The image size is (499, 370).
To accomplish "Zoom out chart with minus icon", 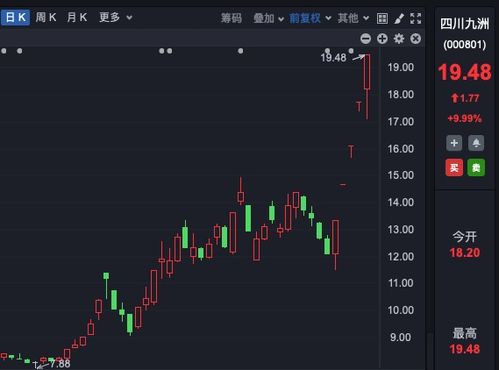I will click(366, 39).
